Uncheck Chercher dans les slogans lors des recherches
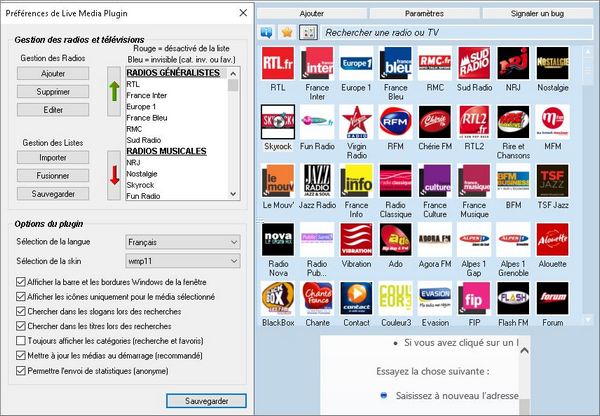600x416 pixels. tap(21, 312)
